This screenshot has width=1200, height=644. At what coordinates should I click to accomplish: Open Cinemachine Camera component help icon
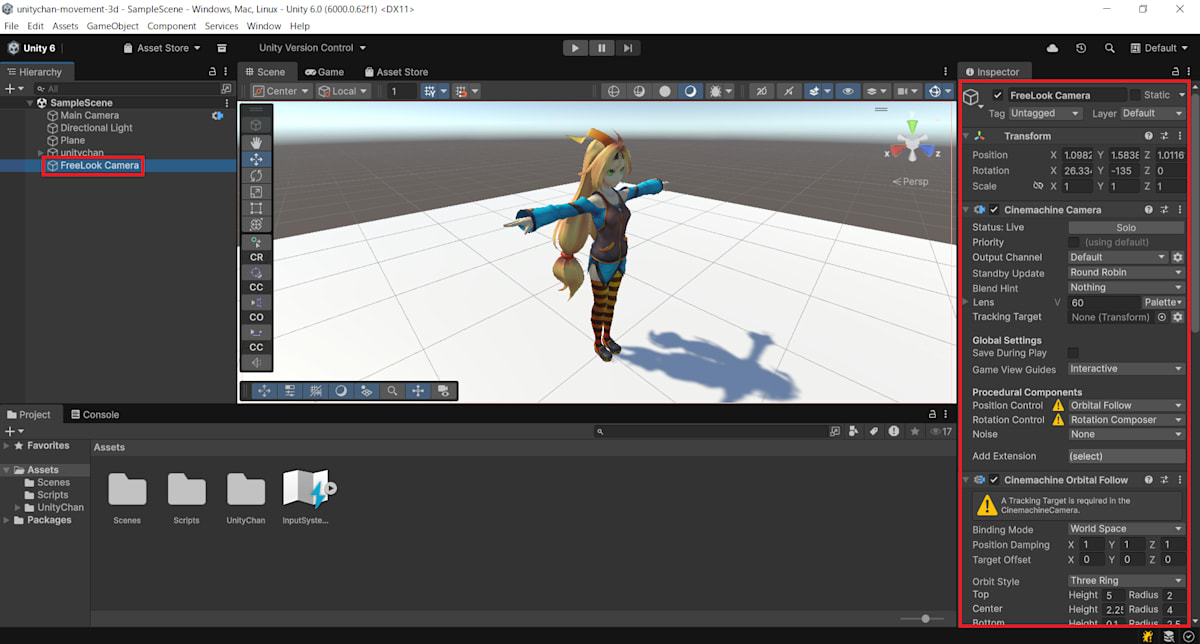[x=1149, y=210]
